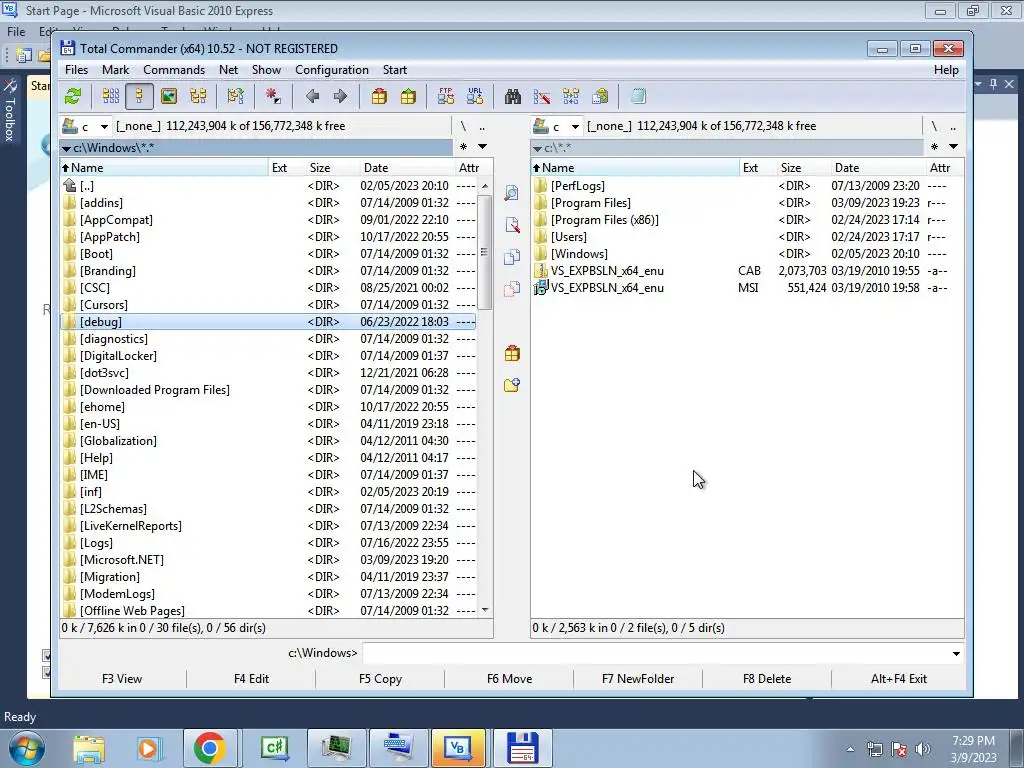The height and width of the screenshot is (768, 1024).
Task: Open the URL new FTP connection icon
Action: [x=475, y=97]
